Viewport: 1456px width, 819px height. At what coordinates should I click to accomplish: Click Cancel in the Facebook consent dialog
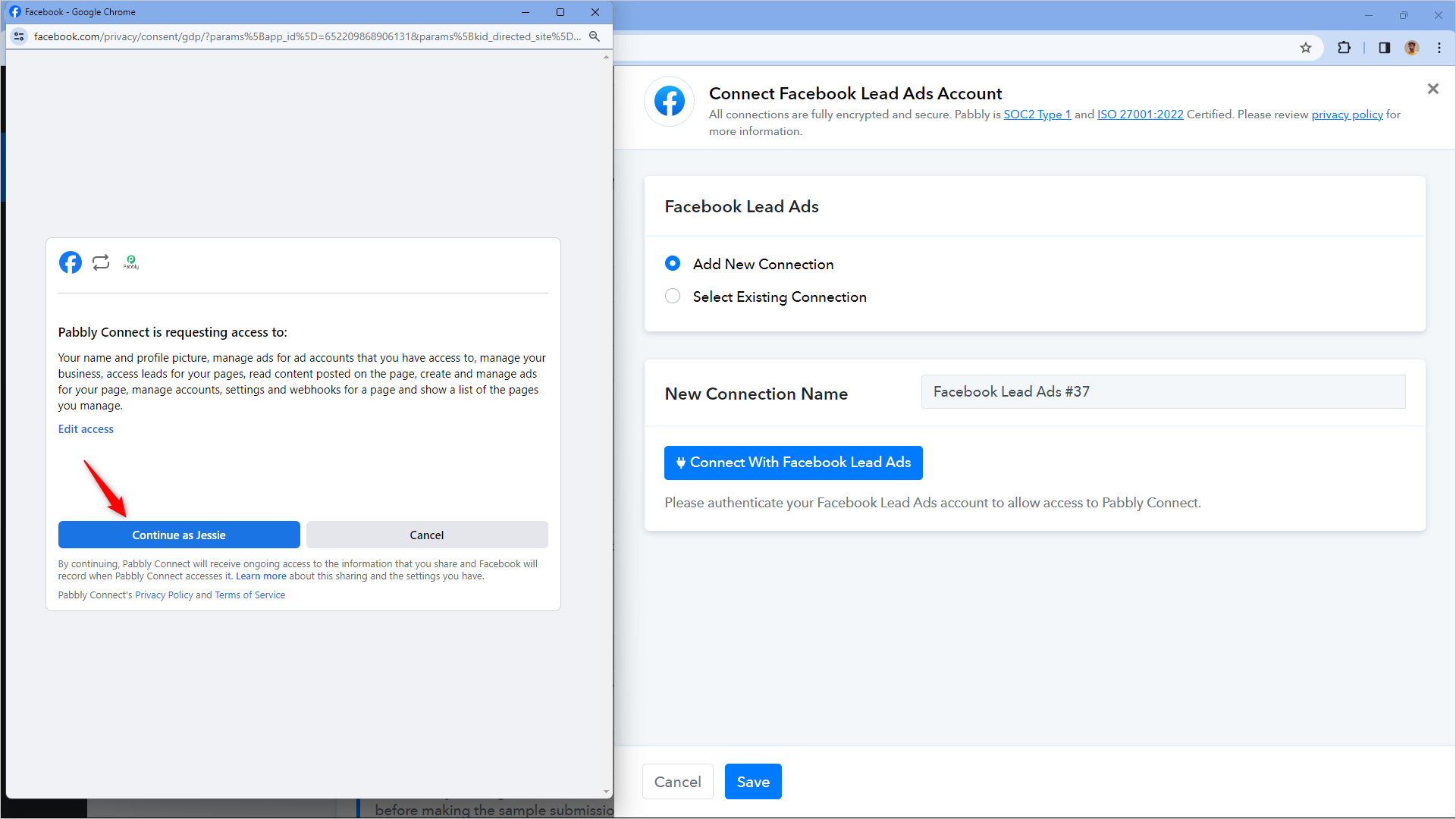pos(427,535)
